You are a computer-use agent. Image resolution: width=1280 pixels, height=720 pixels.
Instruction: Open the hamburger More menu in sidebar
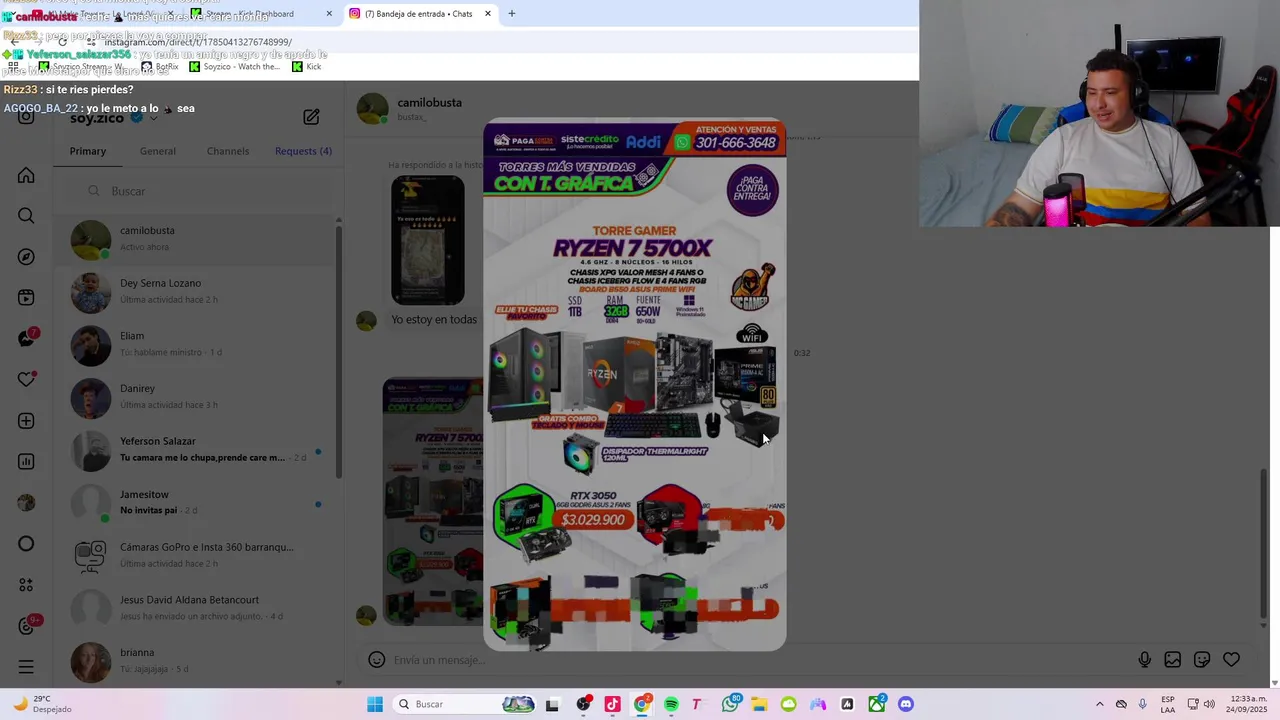click(x=26, y=667)
